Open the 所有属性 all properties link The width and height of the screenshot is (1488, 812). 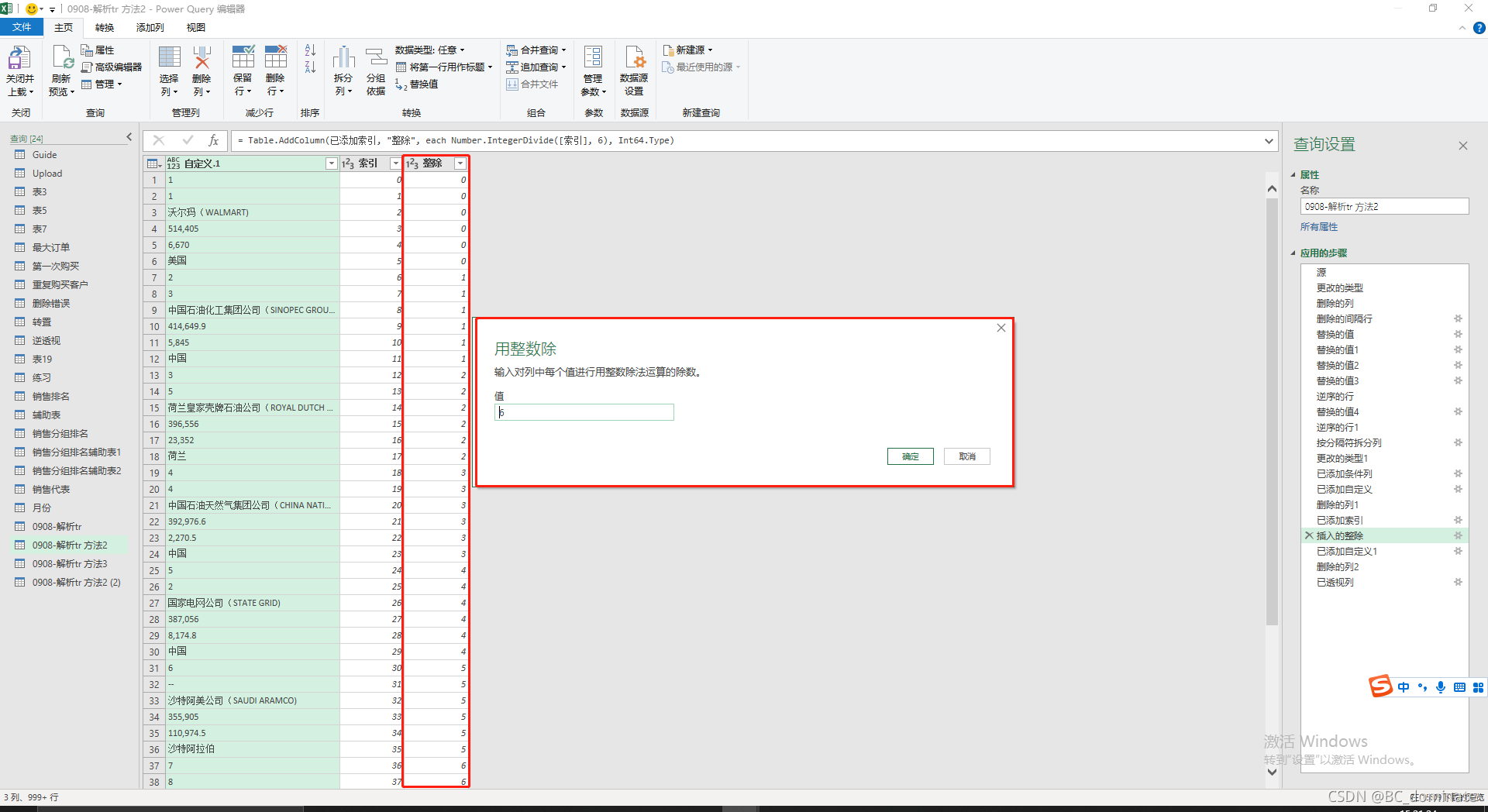tap(1319, 227)
